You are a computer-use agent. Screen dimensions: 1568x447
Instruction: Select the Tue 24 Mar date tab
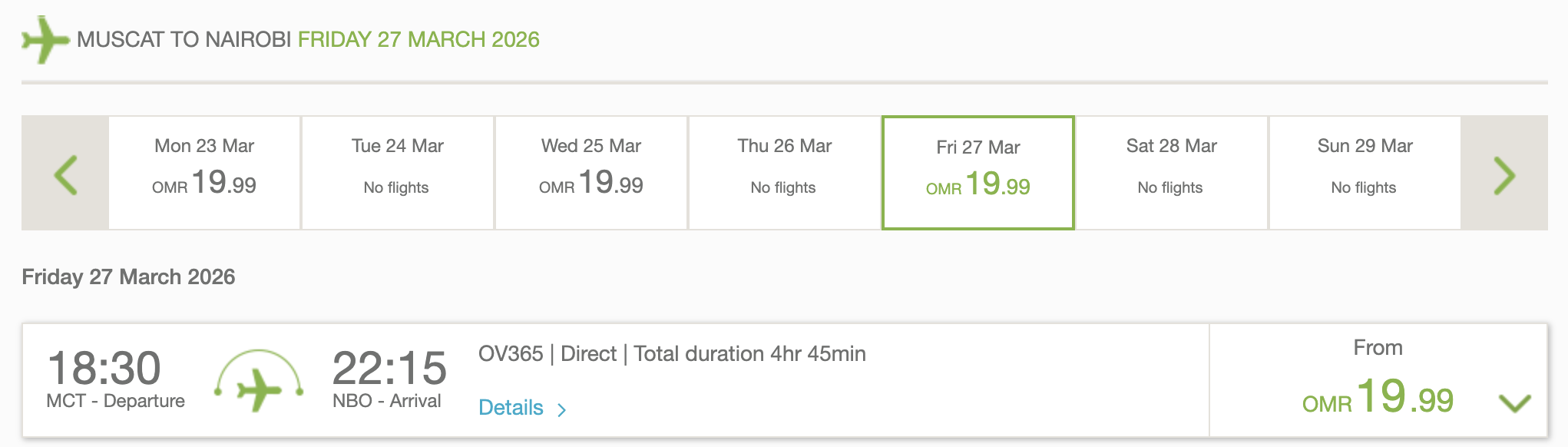(x=398, y=172)
